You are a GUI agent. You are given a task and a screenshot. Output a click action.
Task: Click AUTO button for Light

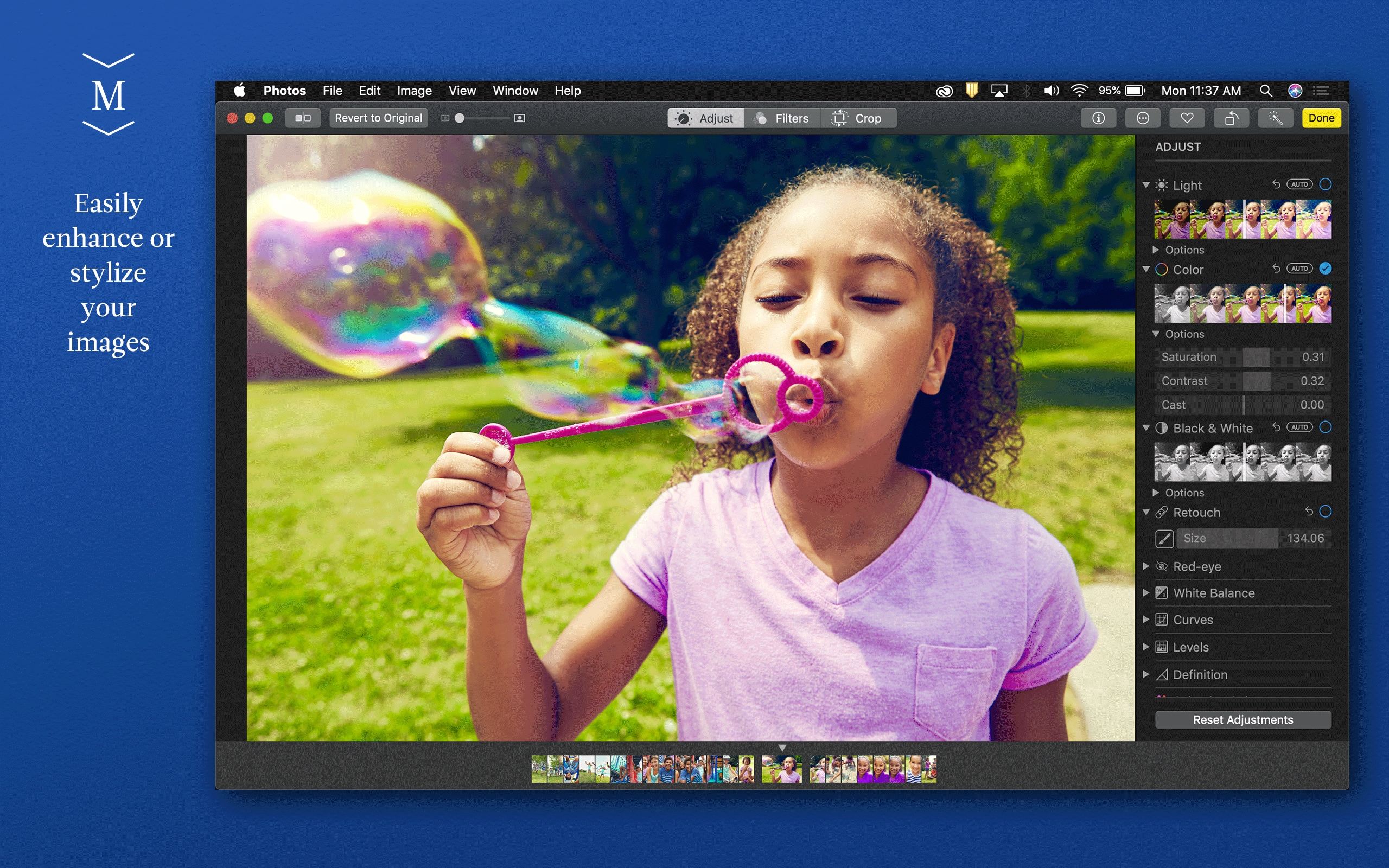(x=1299, y=184)
